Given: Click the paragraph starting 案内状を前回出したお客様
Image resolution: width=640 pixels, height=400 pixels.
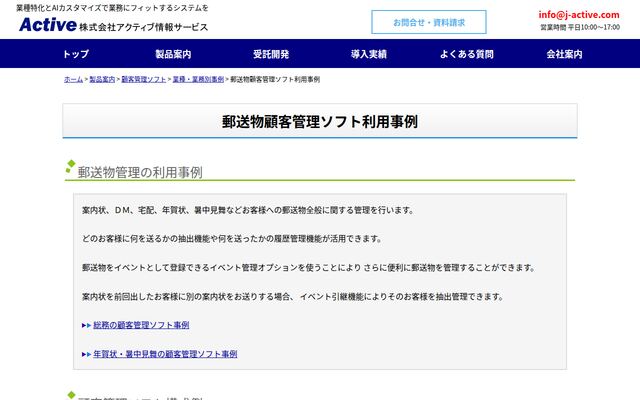Looking at the screenshot, I should (x=293, y=297).
